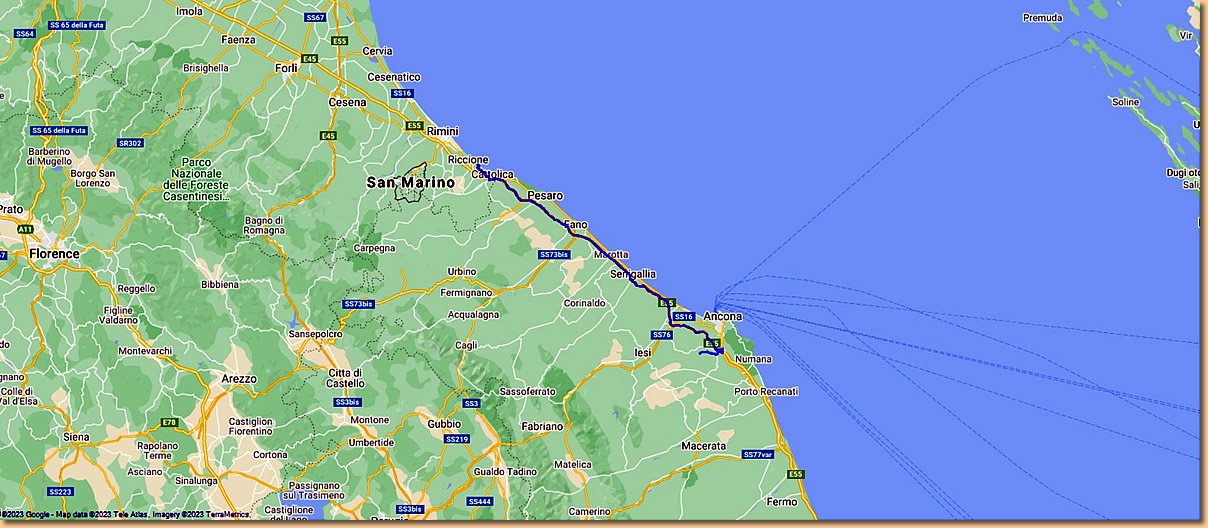Select the Fabriano label

tap(543, 426)
